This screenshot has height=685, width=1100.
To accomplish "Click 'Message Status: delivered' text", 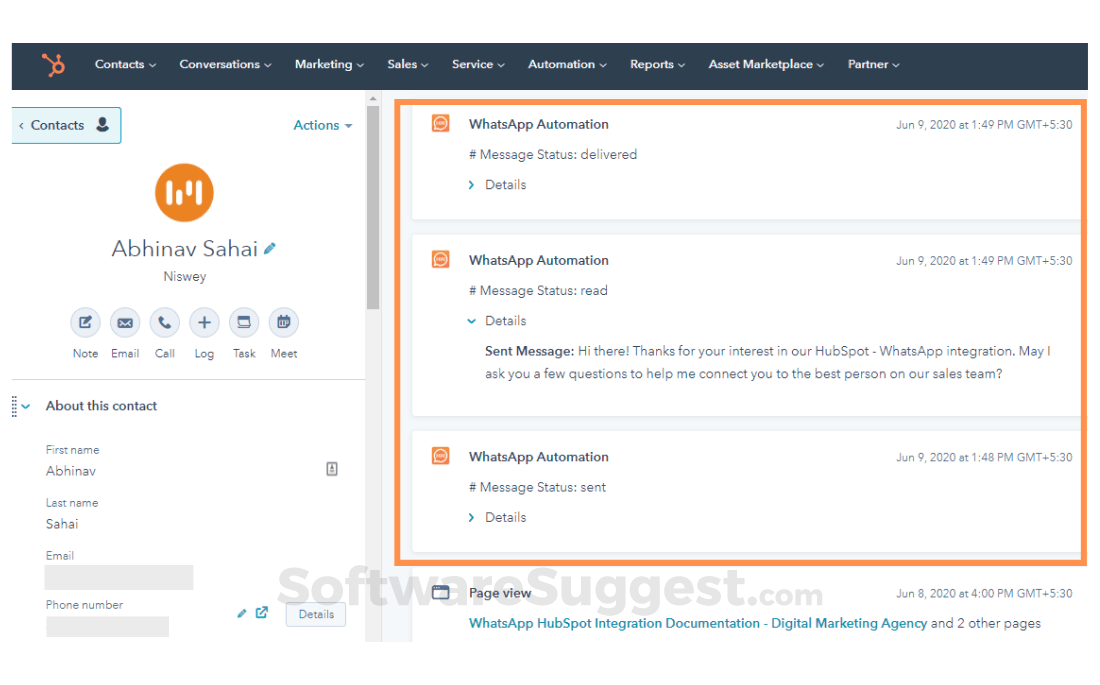I will (x=553, y=154).
